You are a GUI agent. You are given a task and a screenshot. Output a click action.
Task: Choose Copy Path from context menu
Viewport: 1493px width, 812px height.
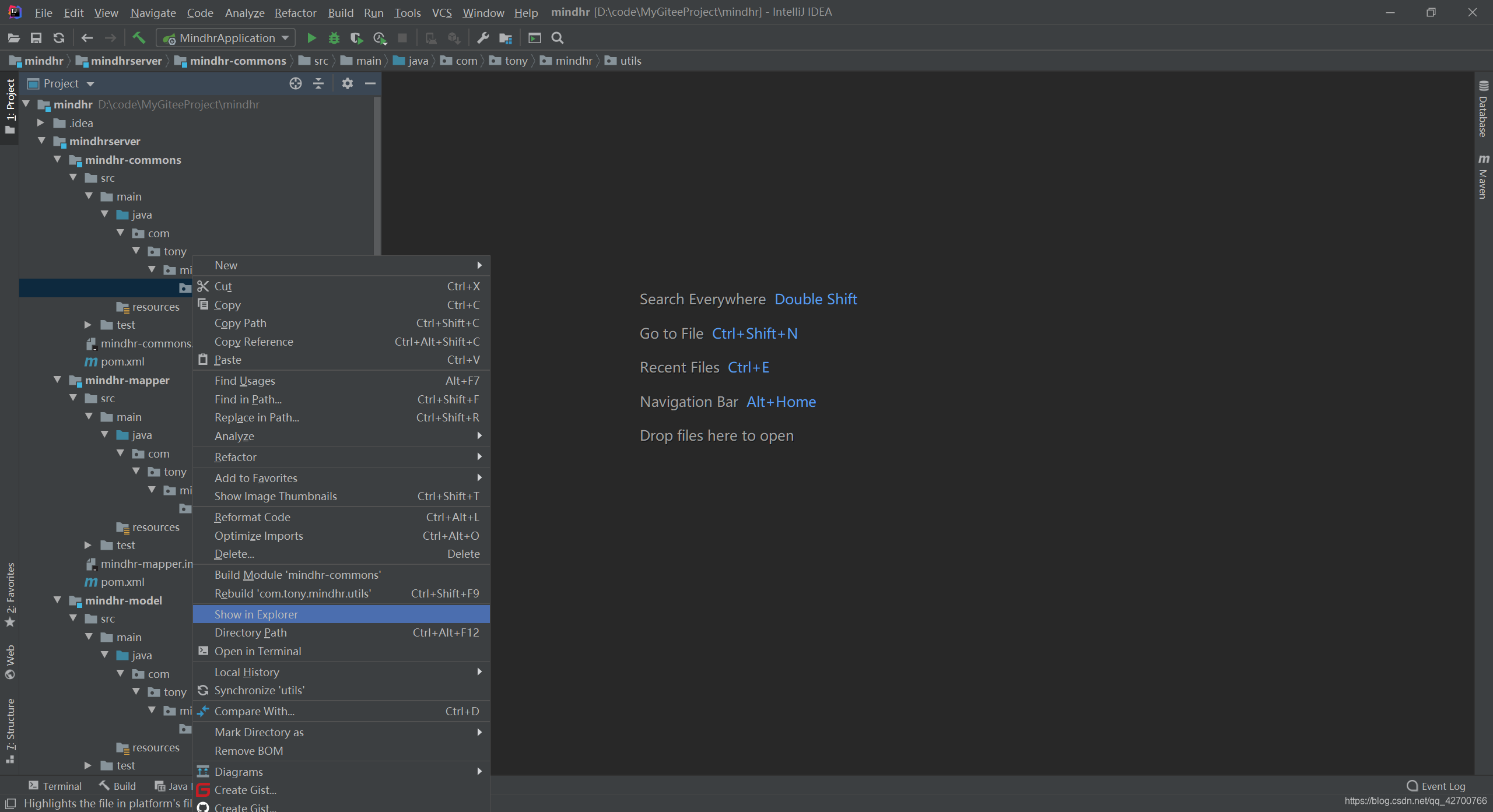341,323
